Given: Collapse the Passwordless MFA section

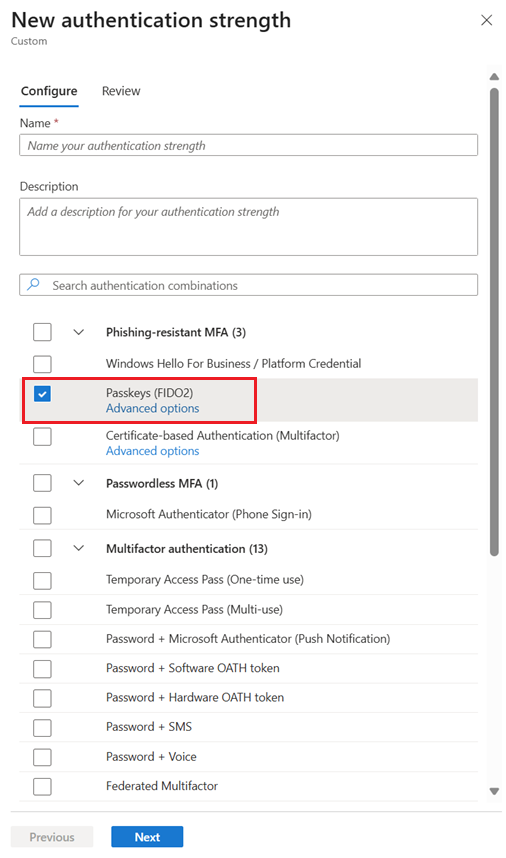Looking at the screenshot, I should [x=79, y=483].
